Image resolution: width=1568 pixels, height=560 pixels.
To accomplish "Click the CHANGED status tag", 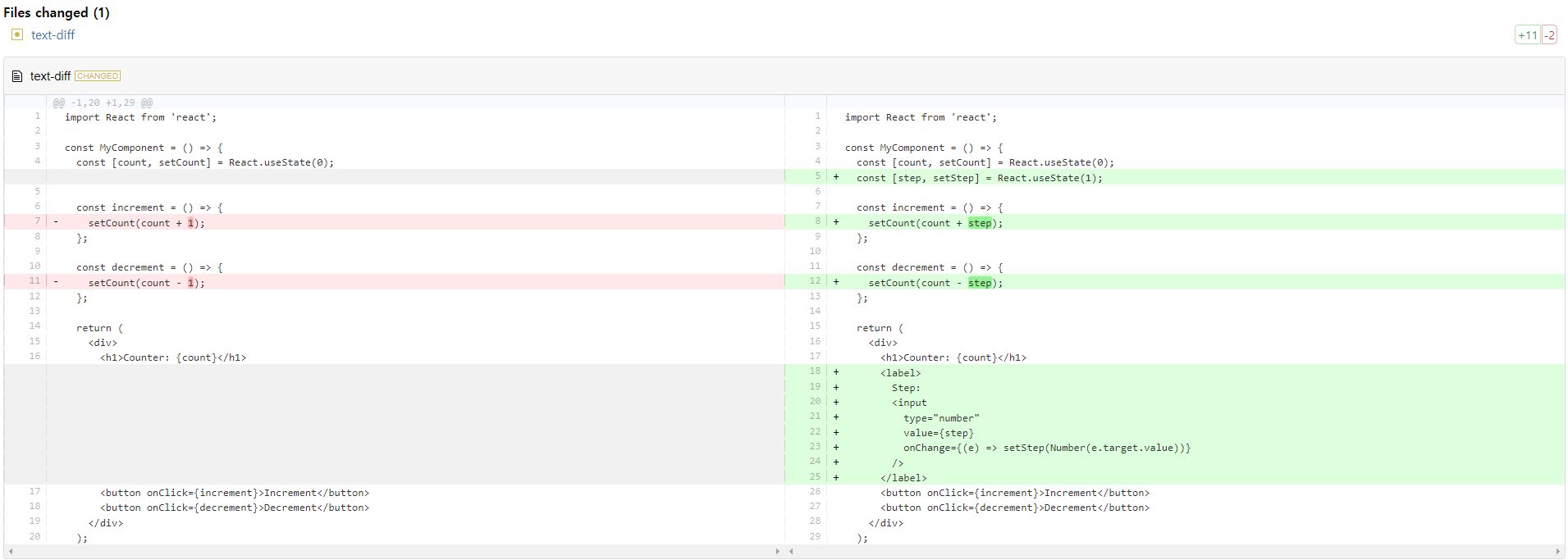I will pos(98,76).
